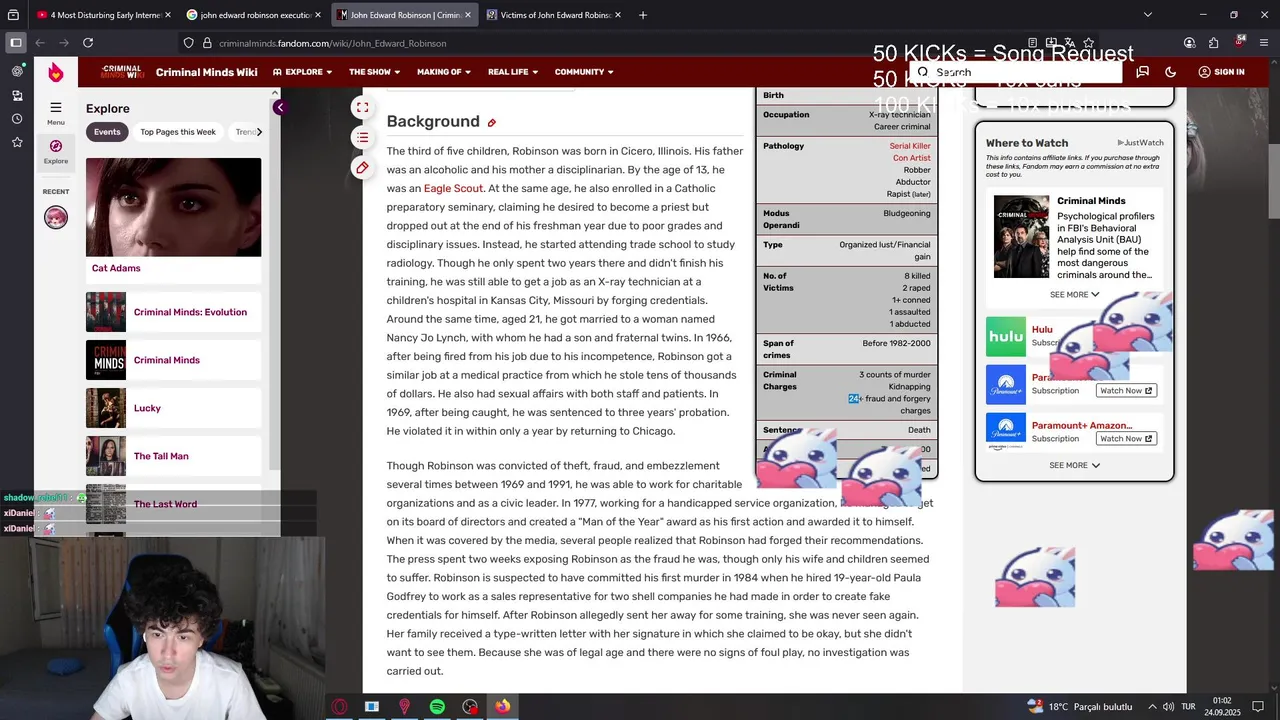Screen dimensions: 1280x720
Task: Click the SIGN IN button
Action: click(1221, 72)
